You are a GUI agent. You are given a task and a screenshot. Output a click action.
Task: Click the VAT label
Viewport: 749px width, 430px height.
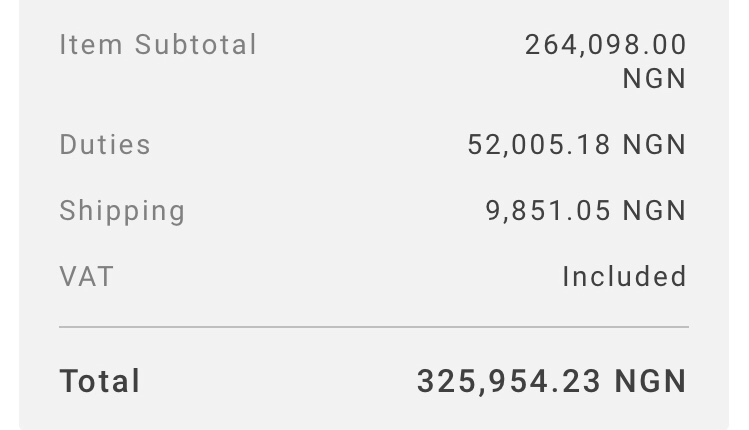(86, 276)
